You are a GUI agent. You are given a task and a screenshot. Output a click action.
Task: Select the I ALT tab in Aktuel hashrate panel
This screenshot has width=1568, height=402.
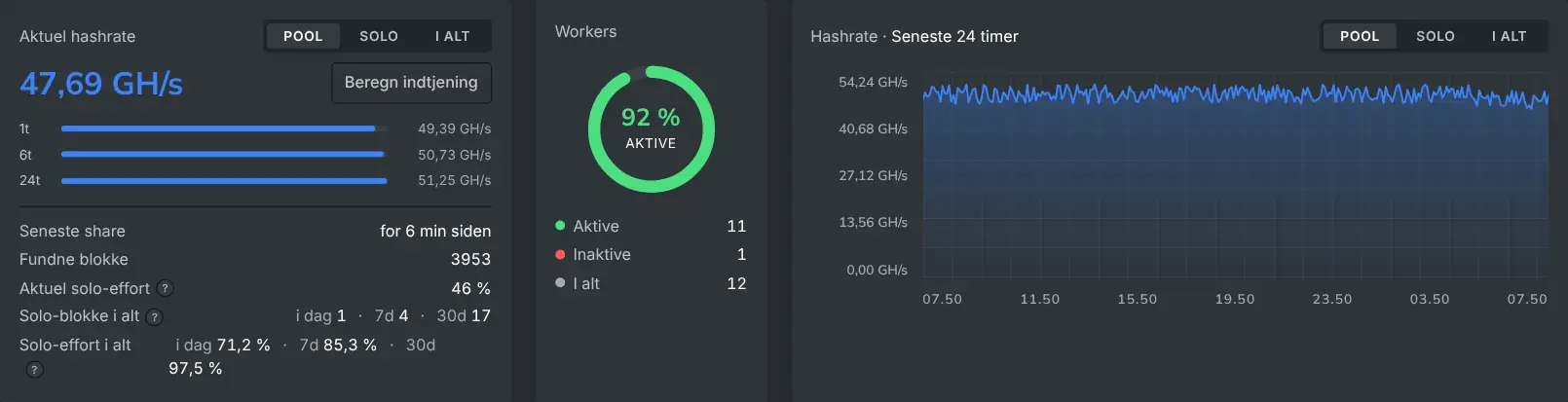coord(453,36)
